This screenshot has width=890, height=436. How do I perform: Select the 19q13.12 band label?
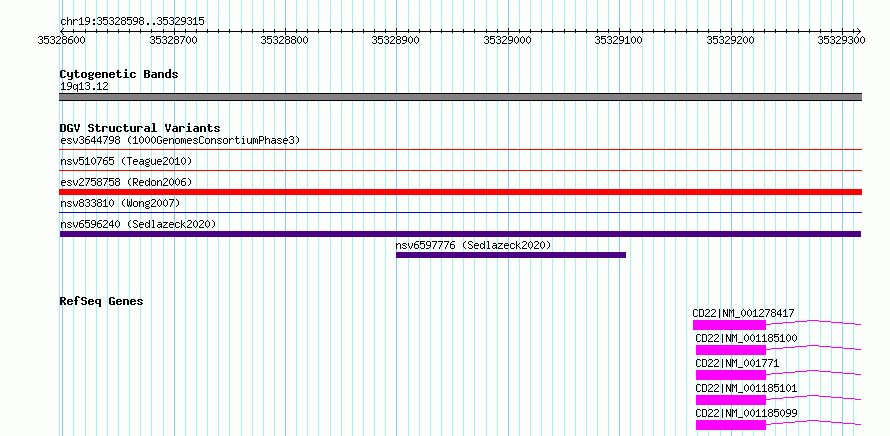84,87
